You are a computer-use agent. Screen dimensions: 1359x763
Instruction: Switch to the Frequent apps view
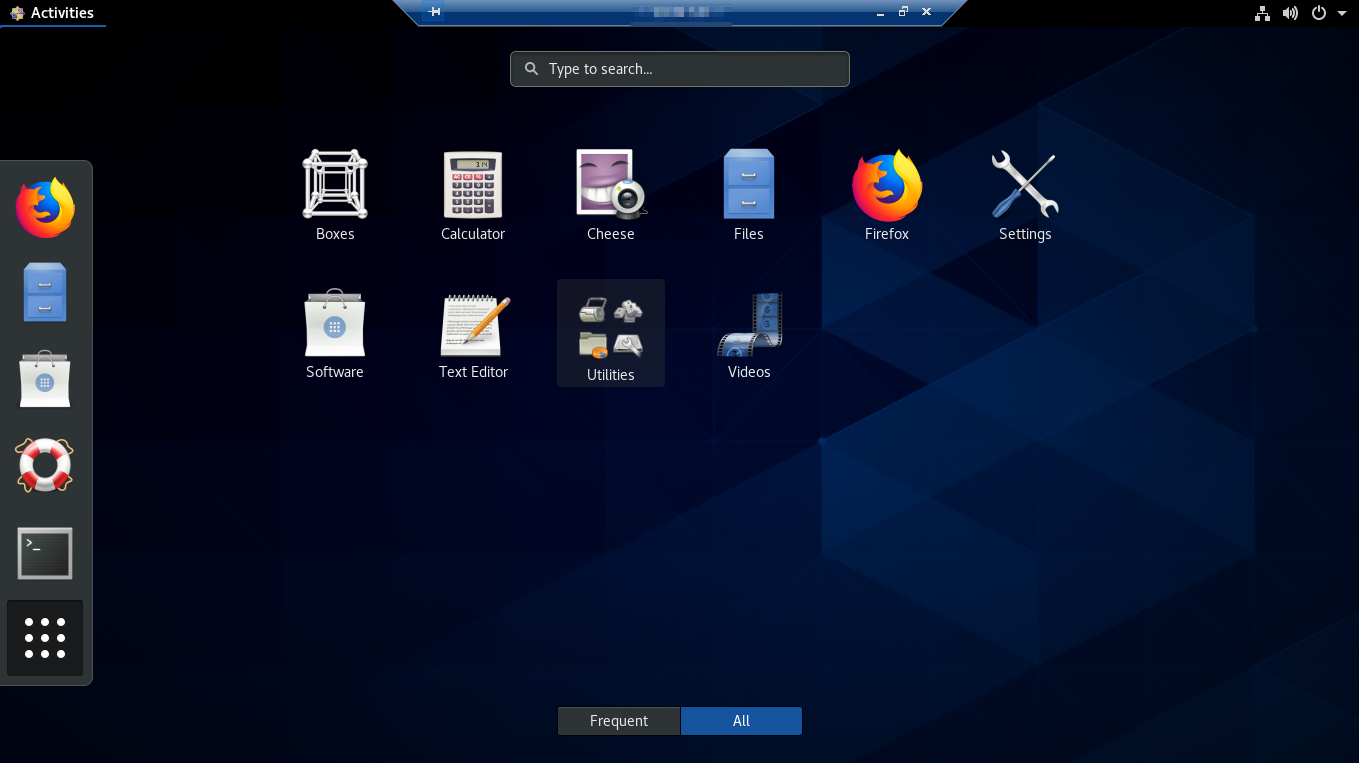click(618, 721)
